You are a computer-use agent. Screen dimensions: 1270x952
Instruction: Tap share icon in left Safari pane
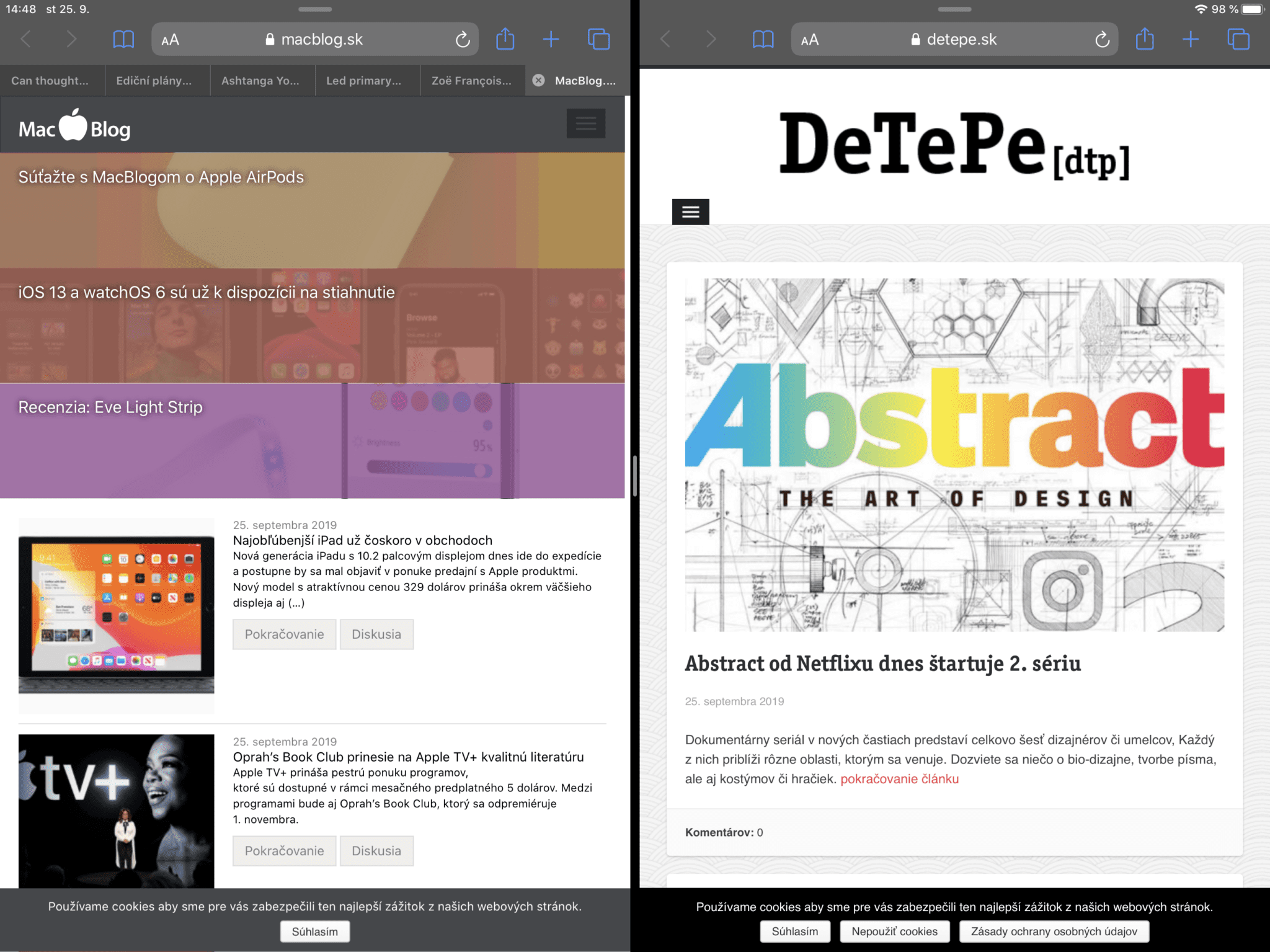(x=505, y=39)
